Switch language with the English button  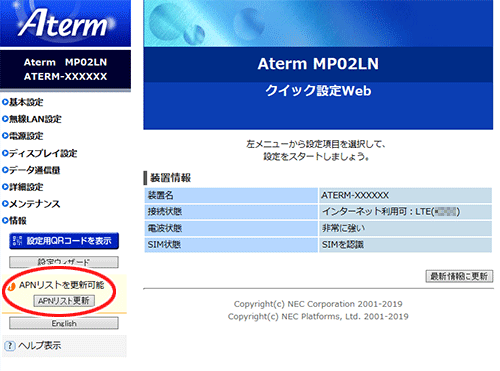(64, 323)
